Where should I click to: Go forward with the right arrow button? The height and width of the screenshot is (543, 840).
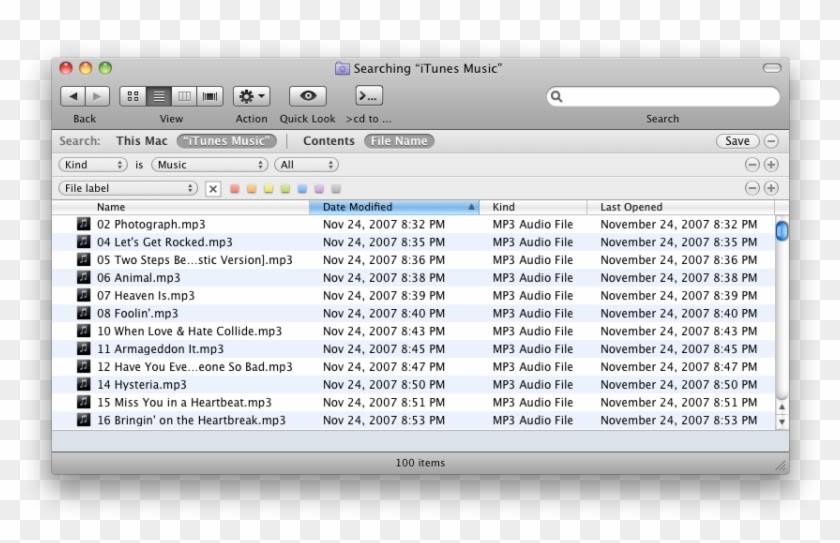(x=98, y=96)
